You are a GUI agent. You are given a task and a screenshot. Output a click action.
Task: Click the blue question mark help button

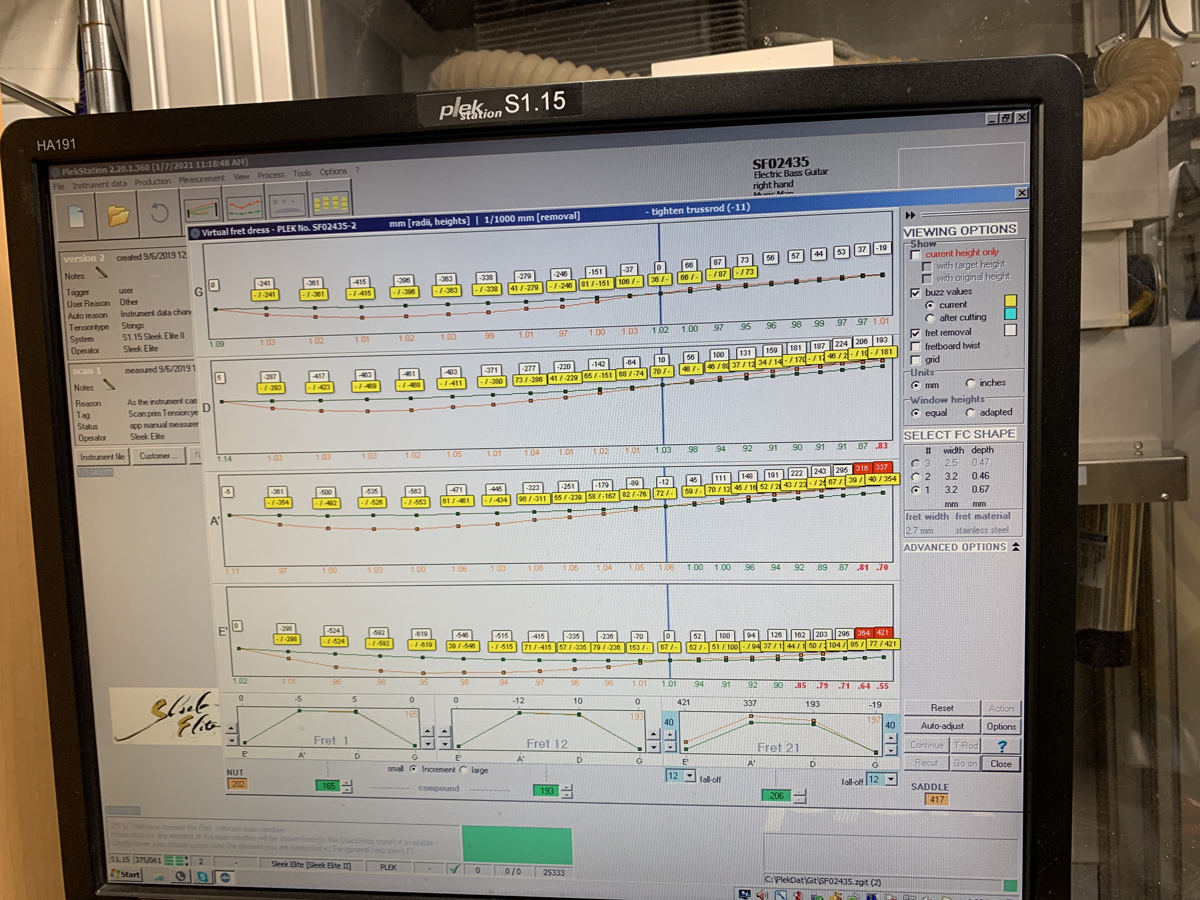1001,745
